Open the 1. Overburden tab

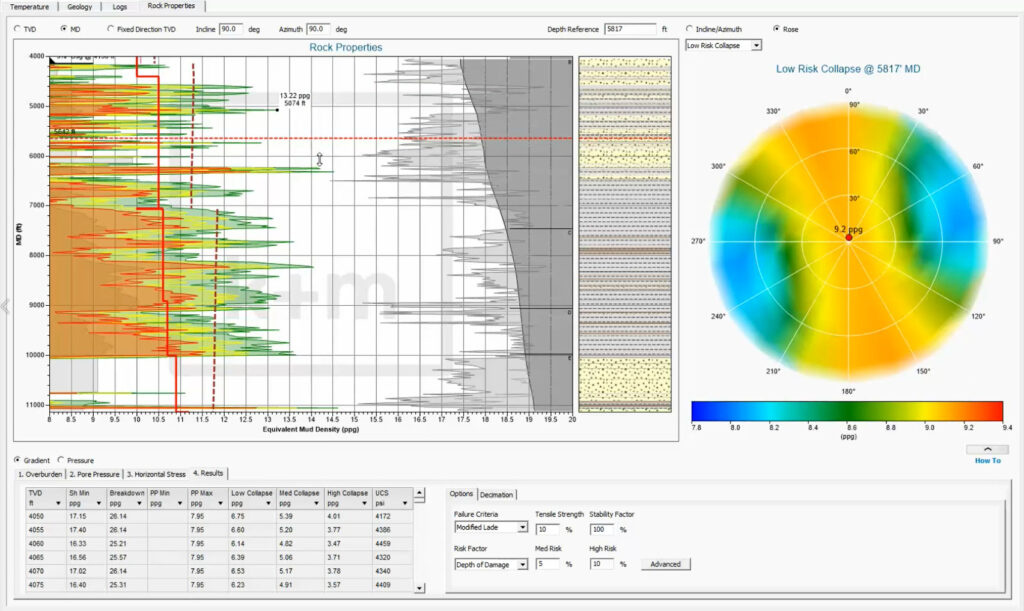tap(40, 474)
